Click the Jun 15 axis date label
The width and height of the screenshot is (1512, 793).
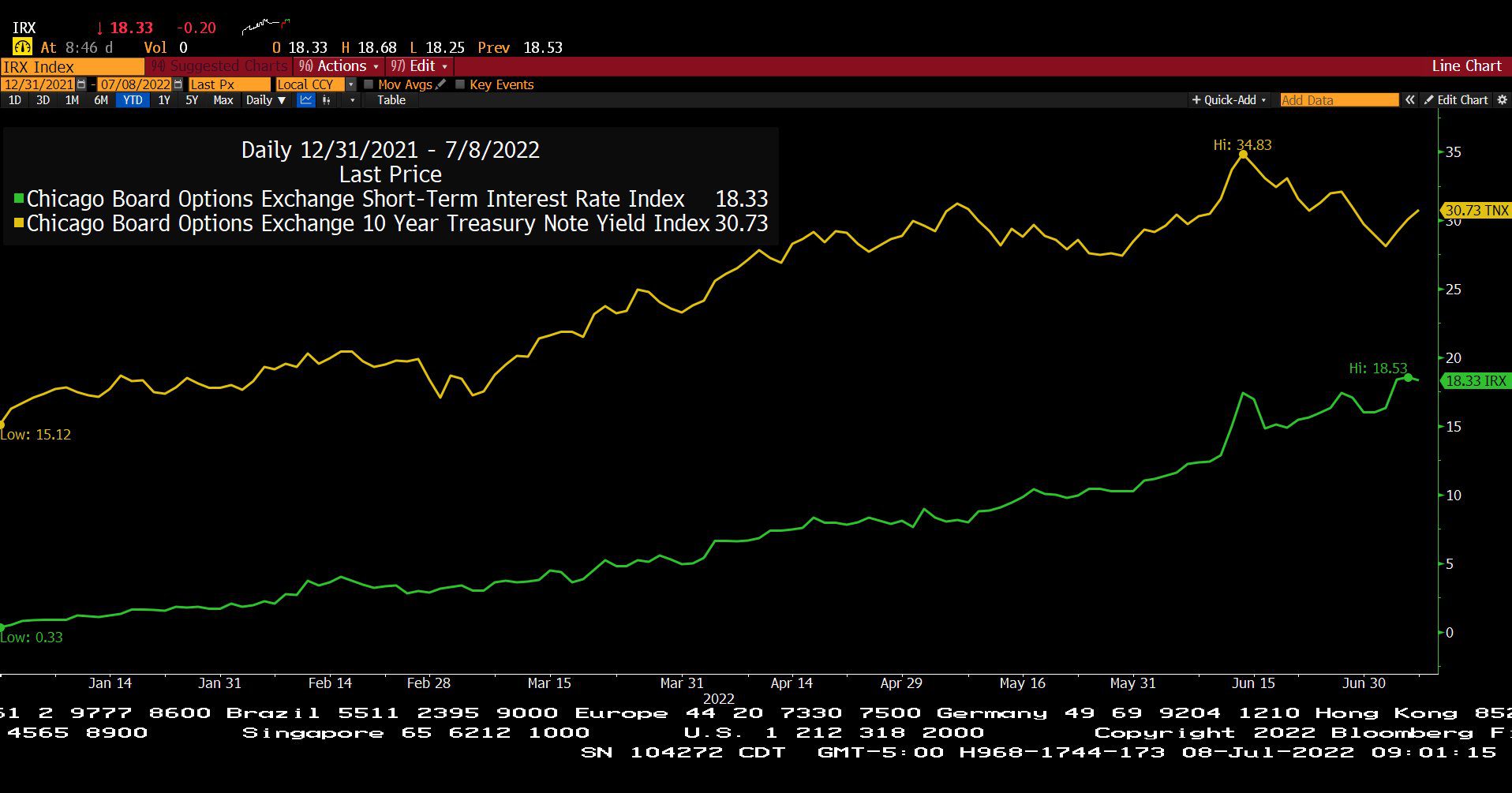pyautogui.click(x=1253, y=683)
